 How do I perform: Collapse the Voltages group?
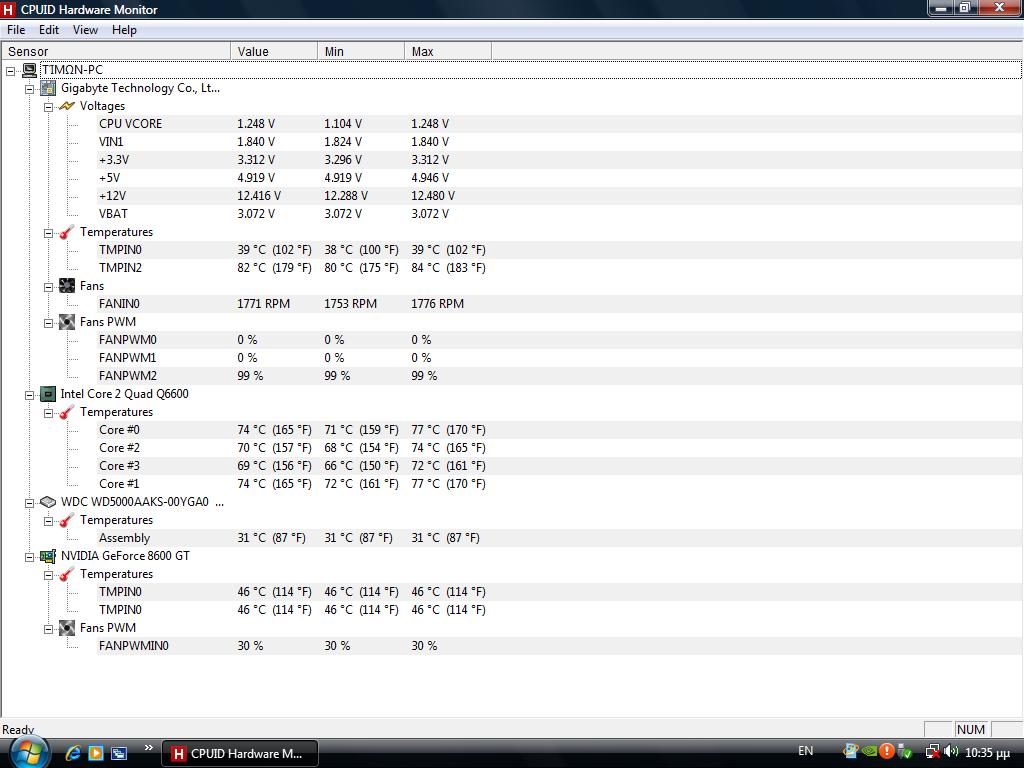[48, 107]
